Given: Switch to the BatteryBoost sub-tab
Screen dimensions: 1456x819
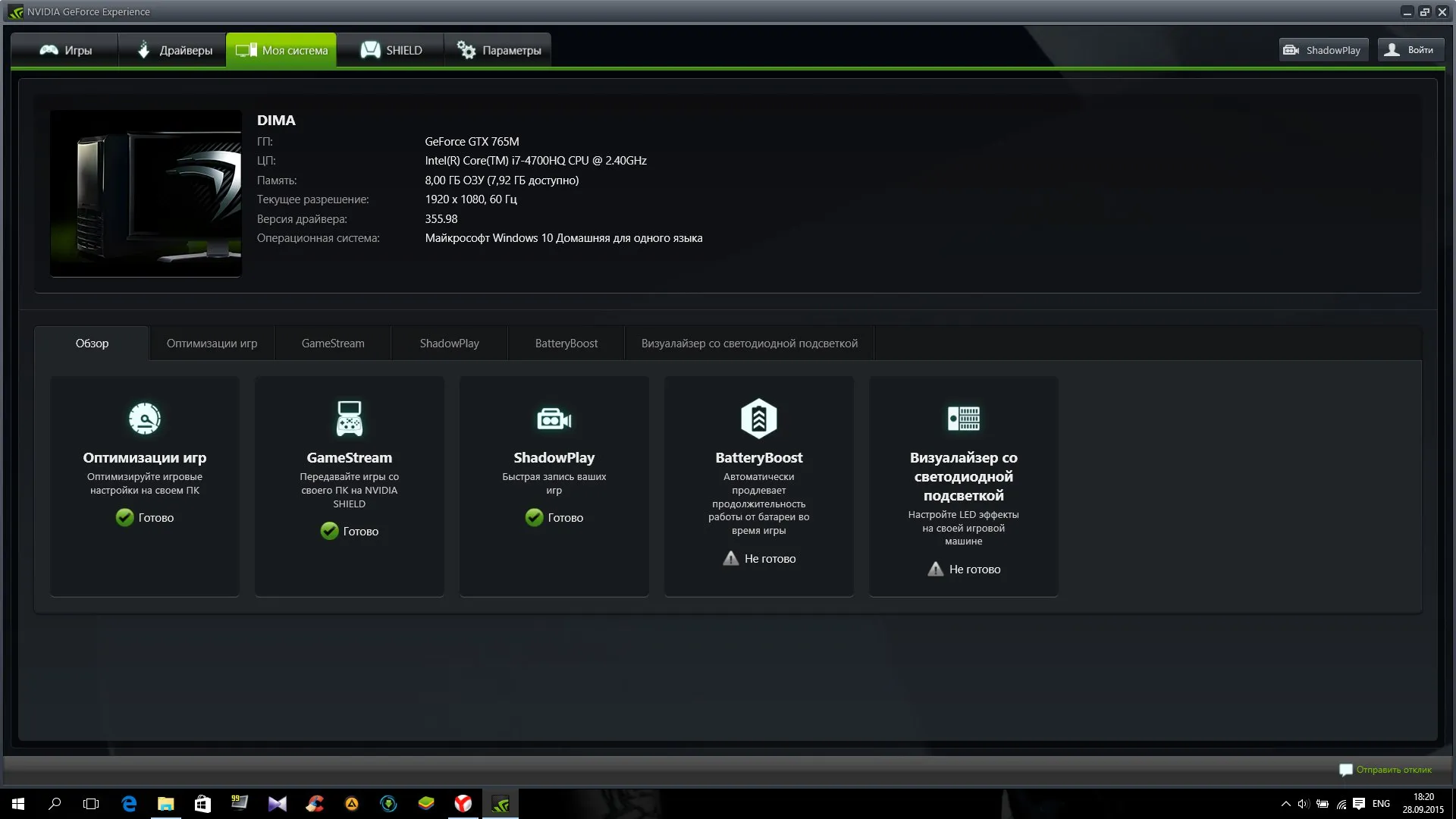Looking at the screenshot, I should click(x=566, y=344).
